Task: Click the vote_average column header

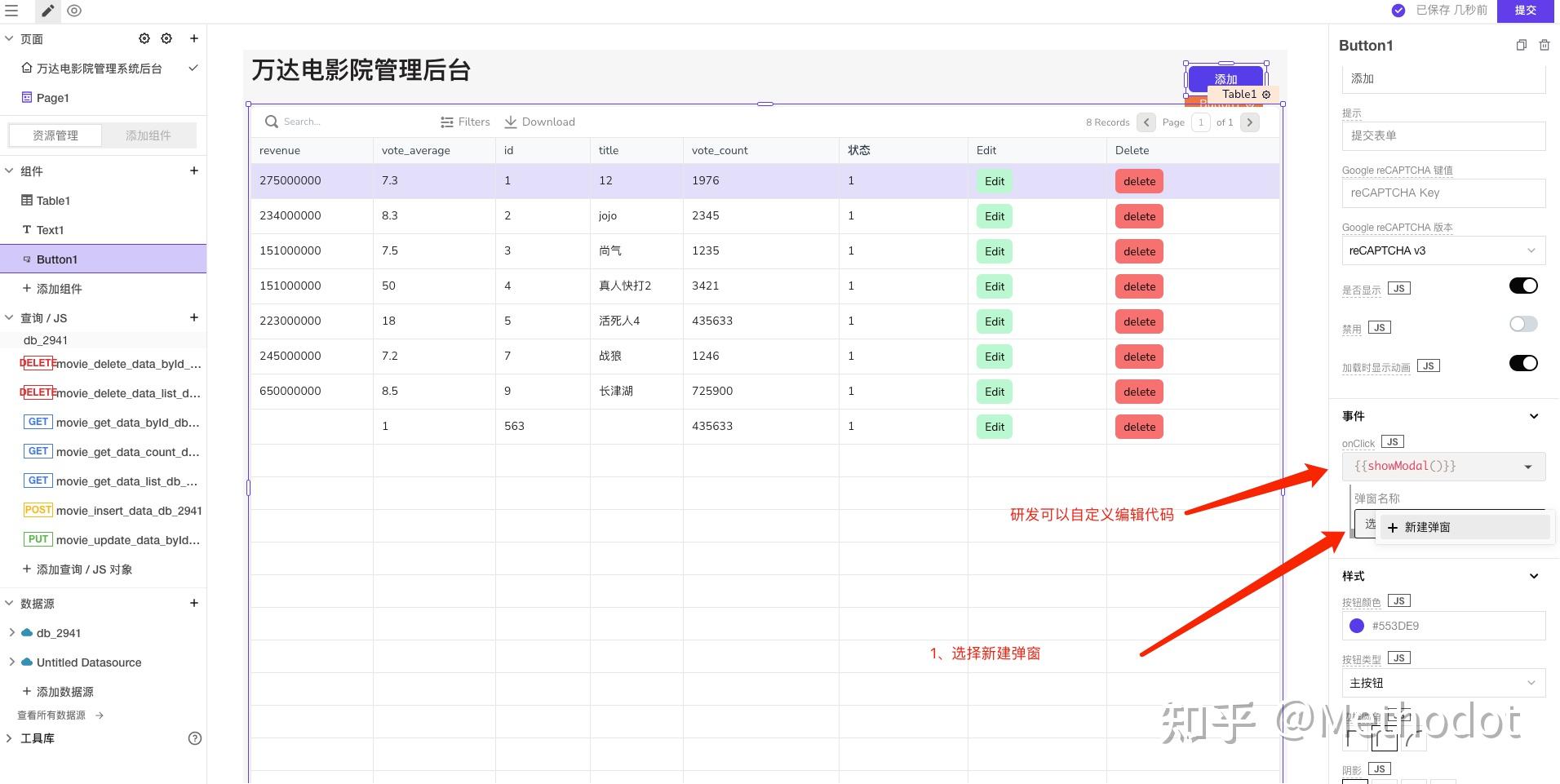Action: pyautogui.click(x=434, y=151)
